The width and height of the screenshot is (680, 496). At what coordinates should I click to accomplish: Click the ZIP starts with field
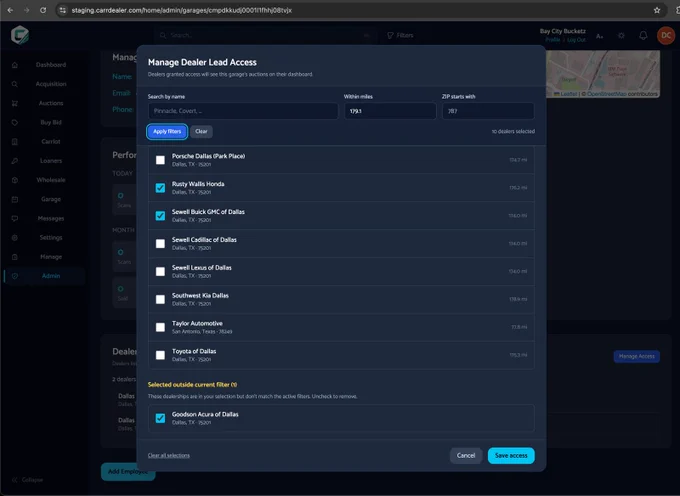coord(488,111)
